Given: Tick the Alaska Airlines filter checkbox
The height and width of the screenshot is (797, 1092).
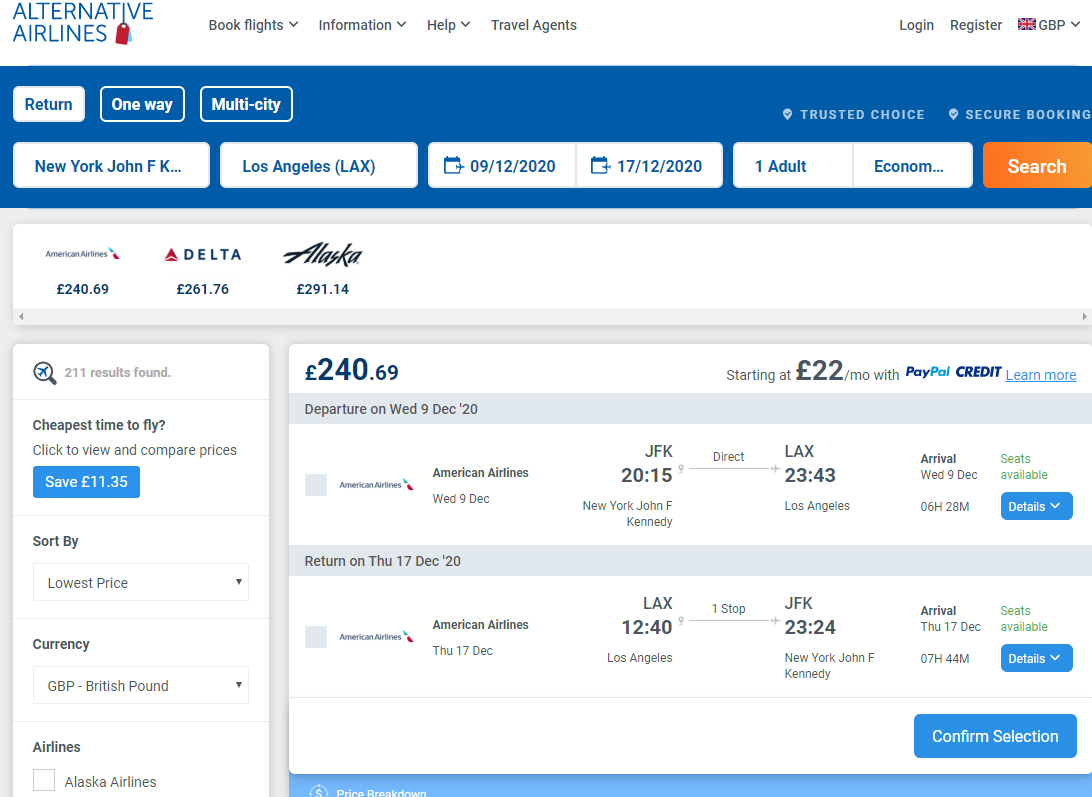Looking at the screenshot, I should click(x=44, y=780).
